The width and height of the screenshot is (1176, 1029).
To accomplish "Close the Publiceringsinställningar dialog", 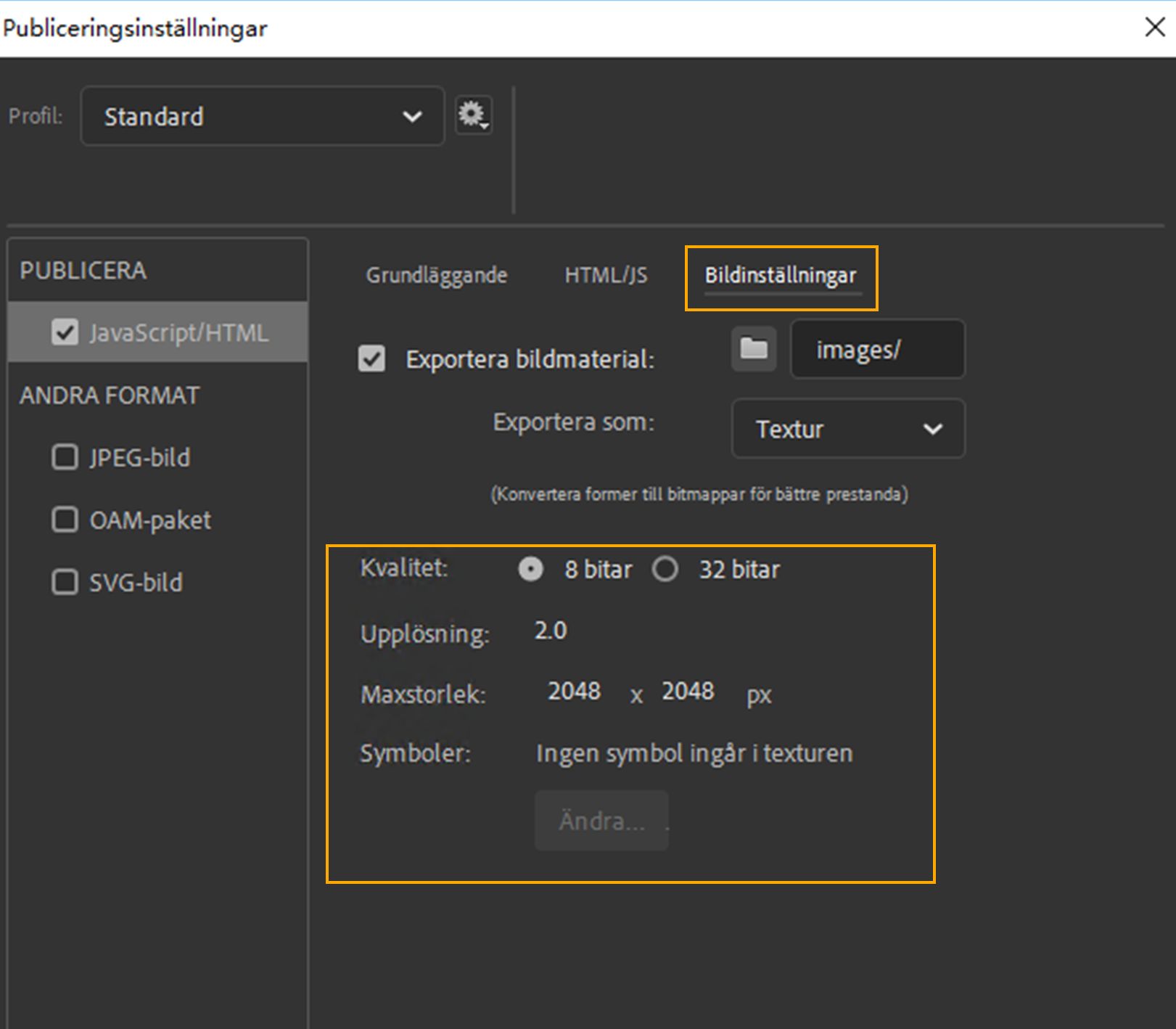I will [1154, 28].
